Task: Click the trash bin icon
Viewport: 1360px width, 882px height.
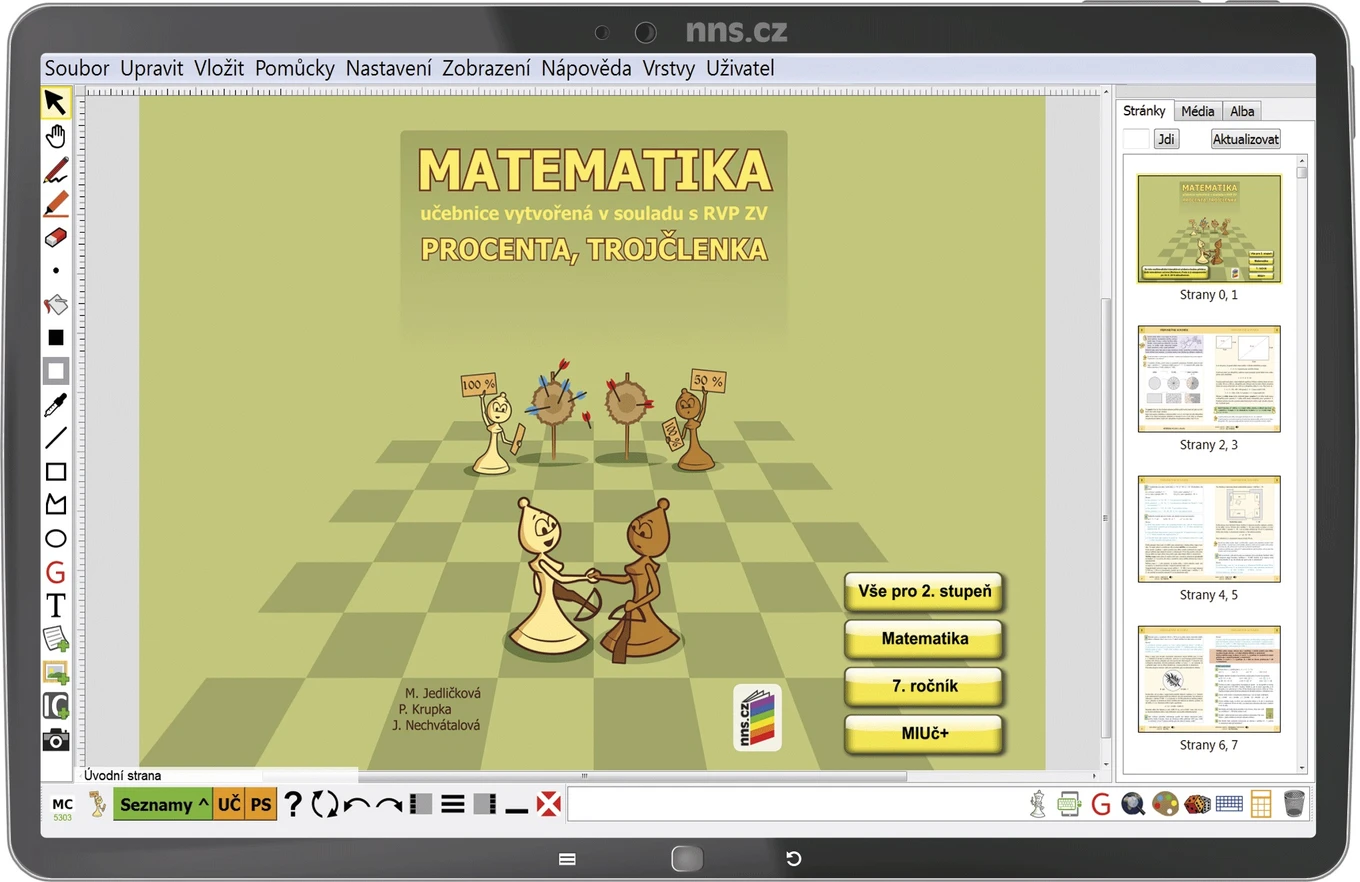Action: point(1294,804)
